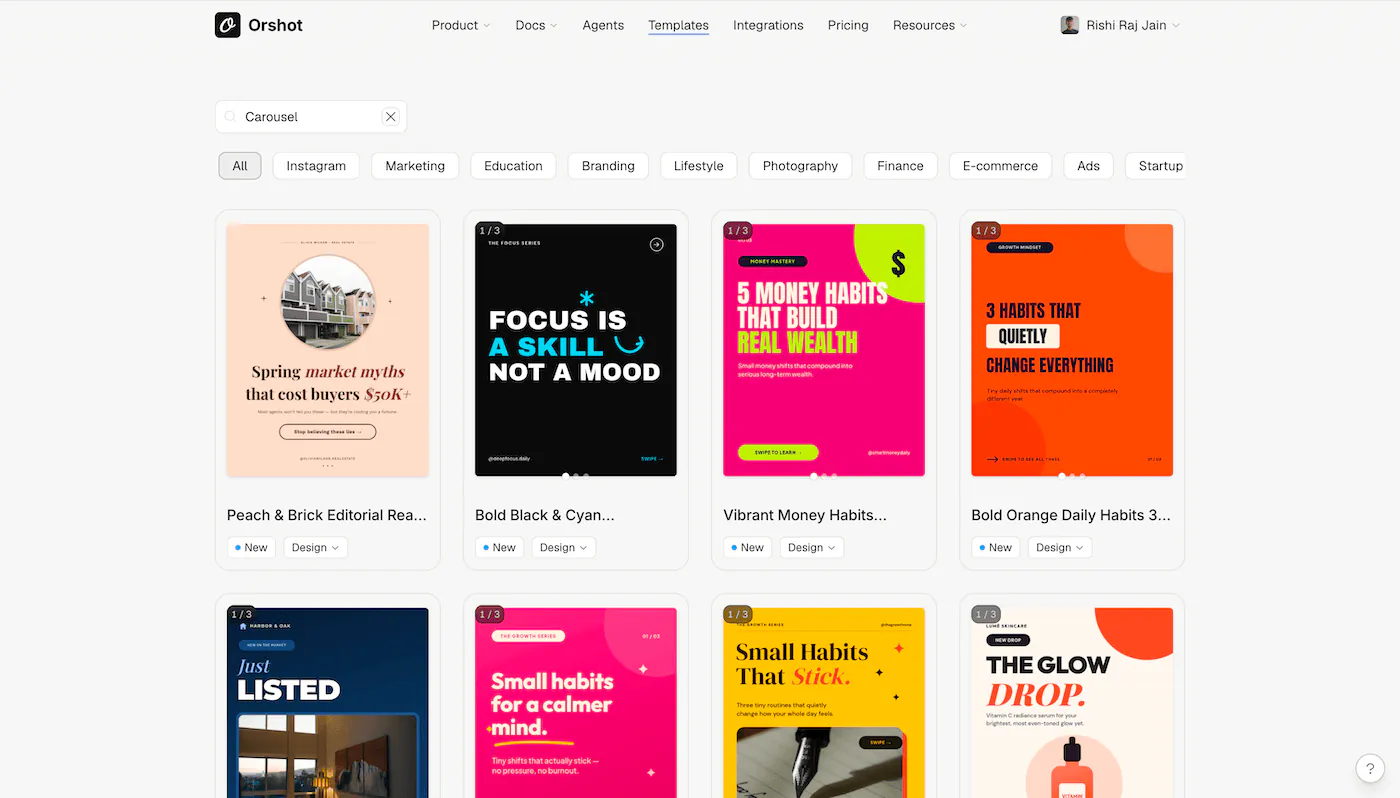Viewport: 1400px width, 798px height.
Task: Click Rishi Raj Jain's avatar picture
Action: [x=1070, y=25]
